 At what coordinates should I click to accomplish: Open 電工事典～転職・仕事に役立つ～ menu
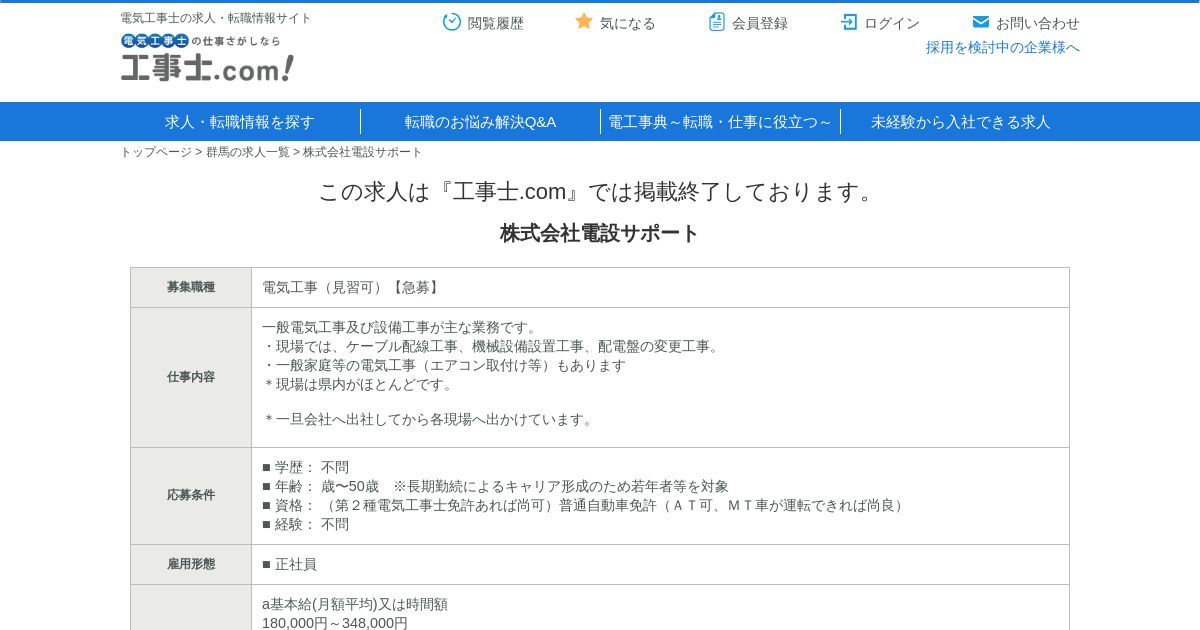pyautogui.click(x=720, y=122)
